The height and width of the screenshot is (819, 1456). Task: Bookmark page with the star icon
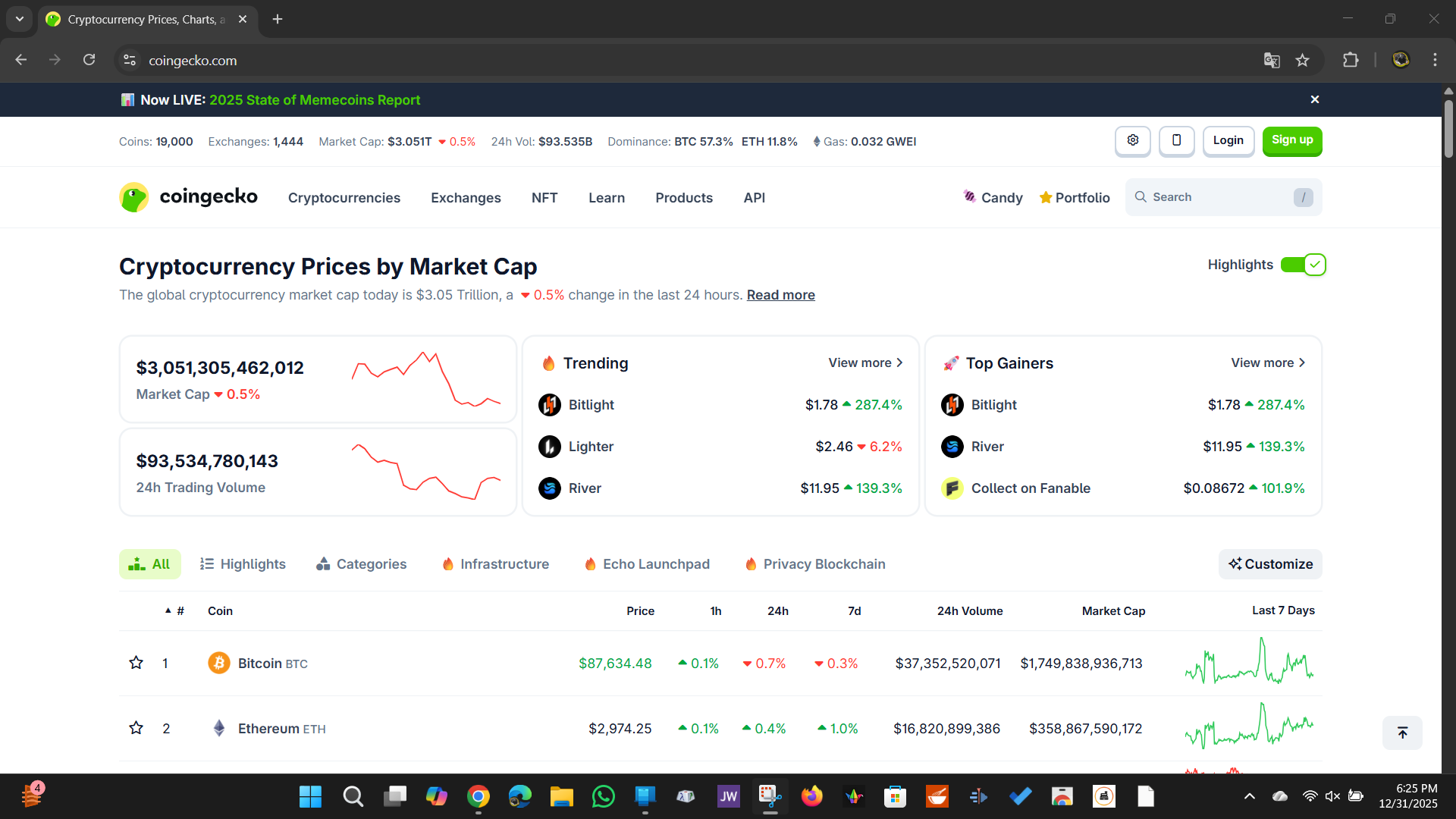click(1302, 61)
